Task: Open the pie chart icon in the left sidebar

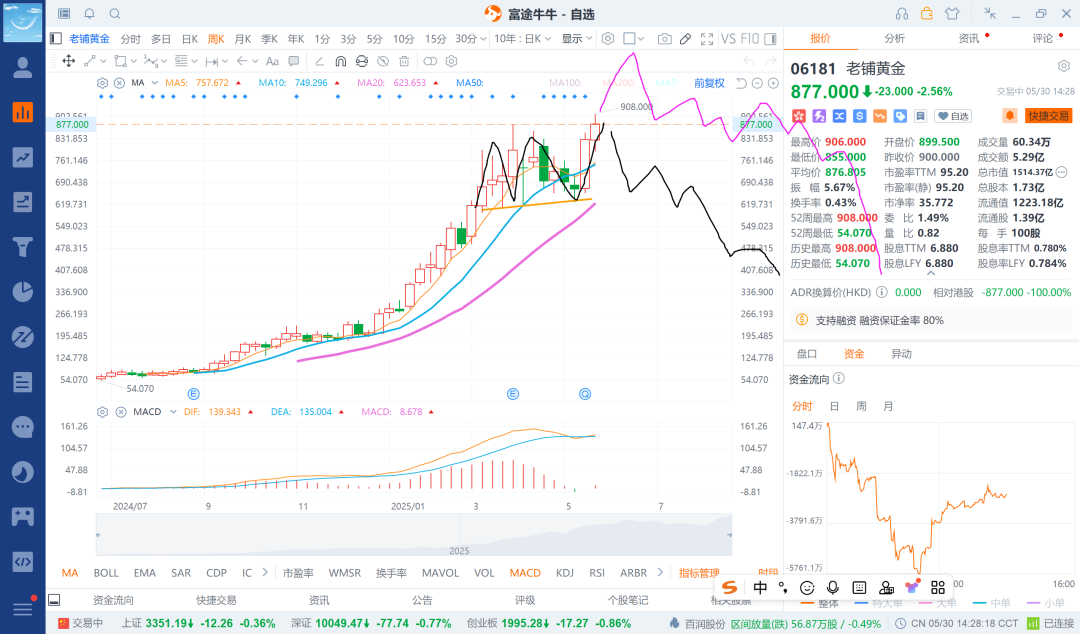Action: point(23,292)
